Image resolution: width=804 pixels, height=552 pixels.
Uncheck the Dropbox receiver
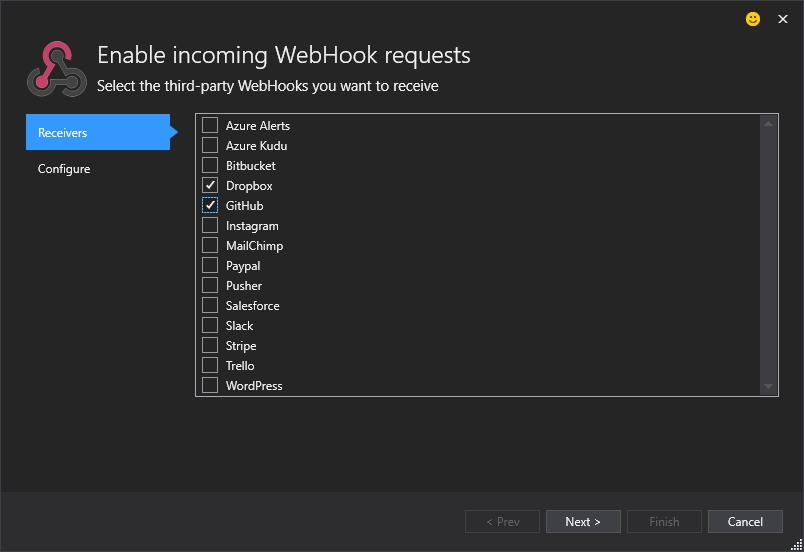click(210, 186)
